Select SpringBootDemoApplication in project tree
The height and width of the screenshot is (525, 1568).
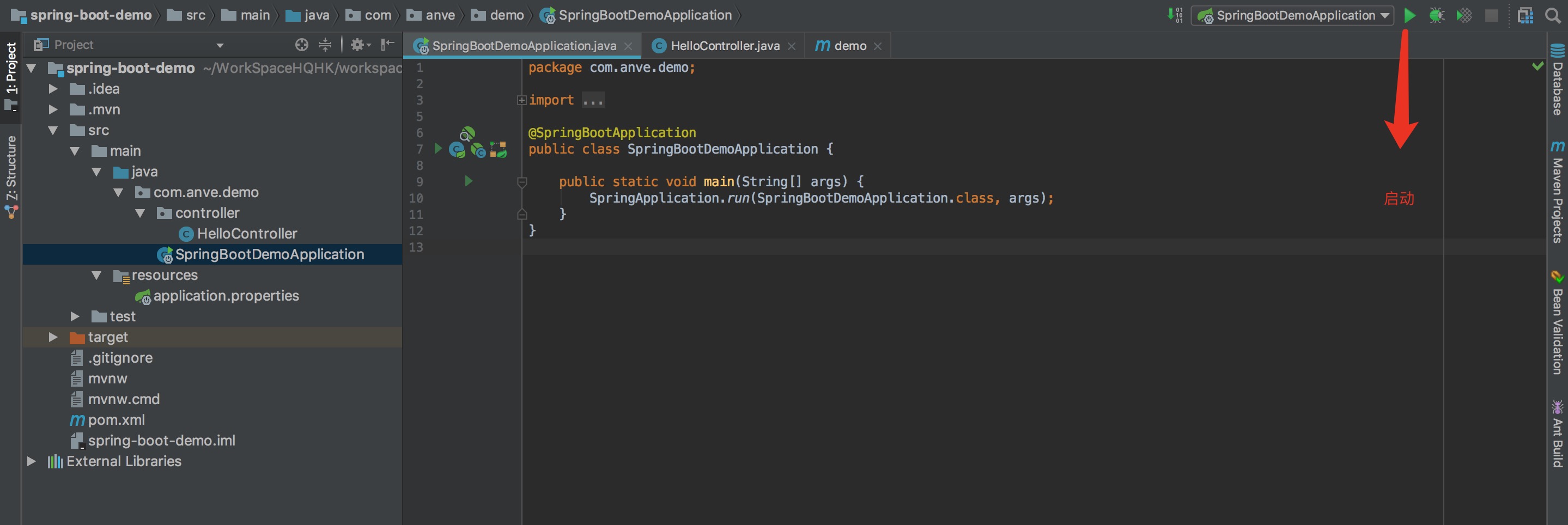pos(260,254)
